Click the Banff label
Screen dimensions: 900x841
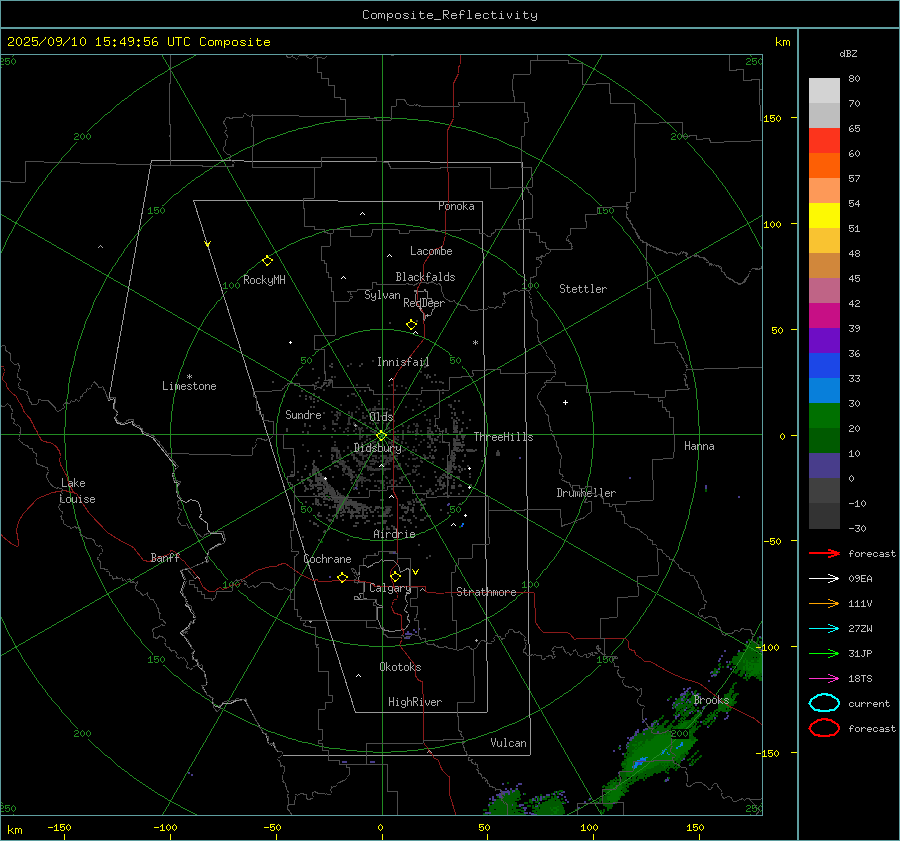(165, 557)
